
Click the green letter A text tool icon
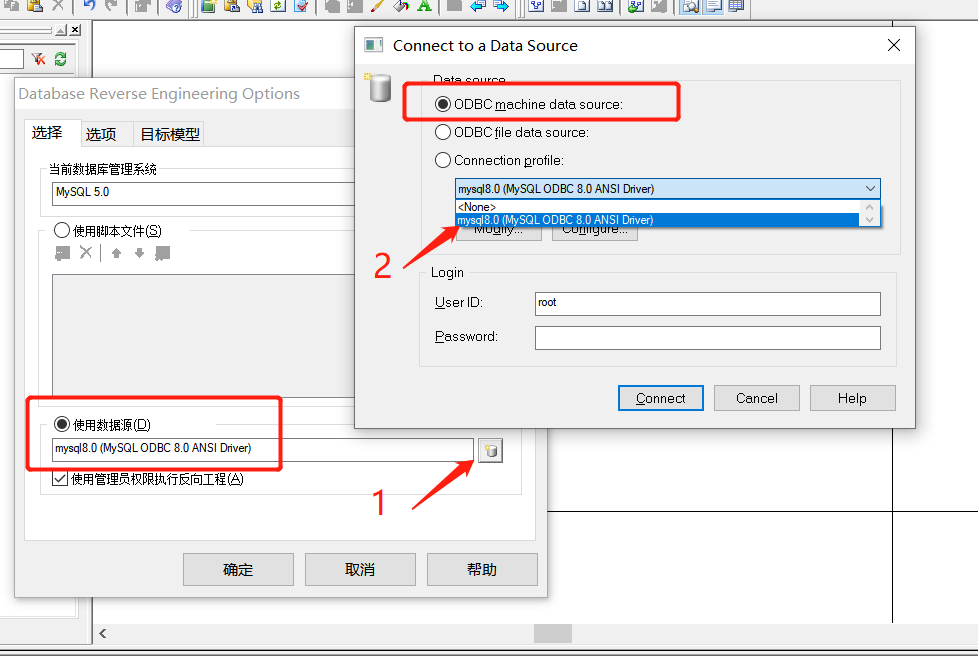tap(424, 6)
